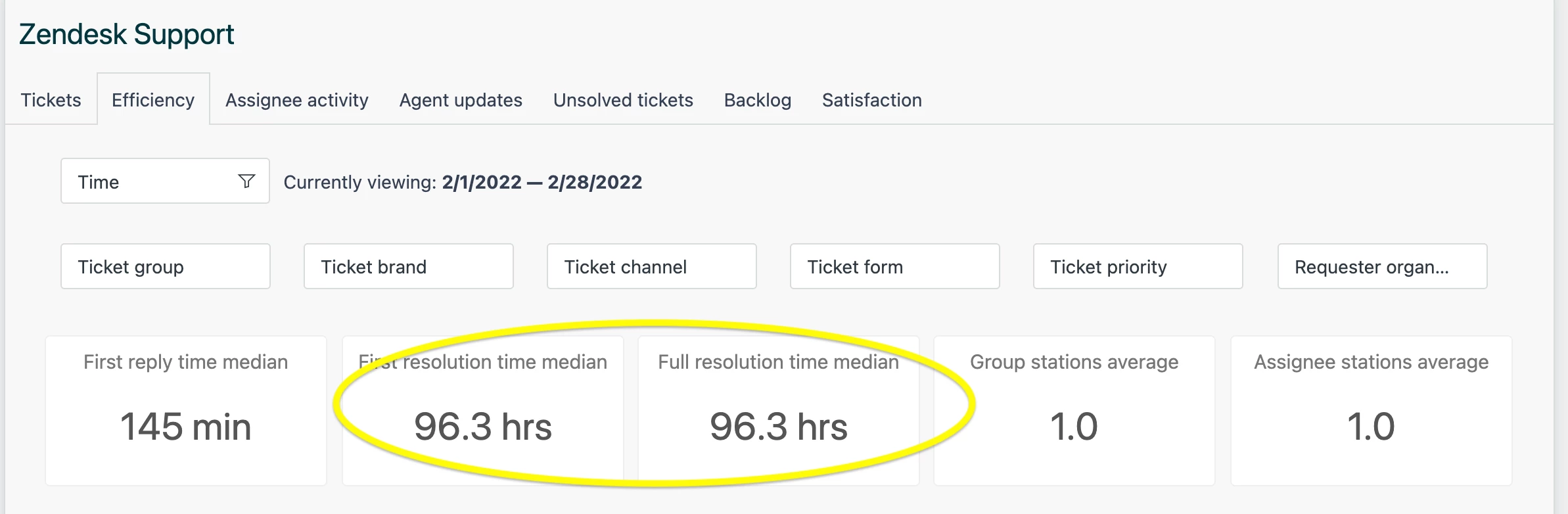Switch to the Tickets tab
The height and width of the screenshot is (514, 1568).
coord(51,100)
